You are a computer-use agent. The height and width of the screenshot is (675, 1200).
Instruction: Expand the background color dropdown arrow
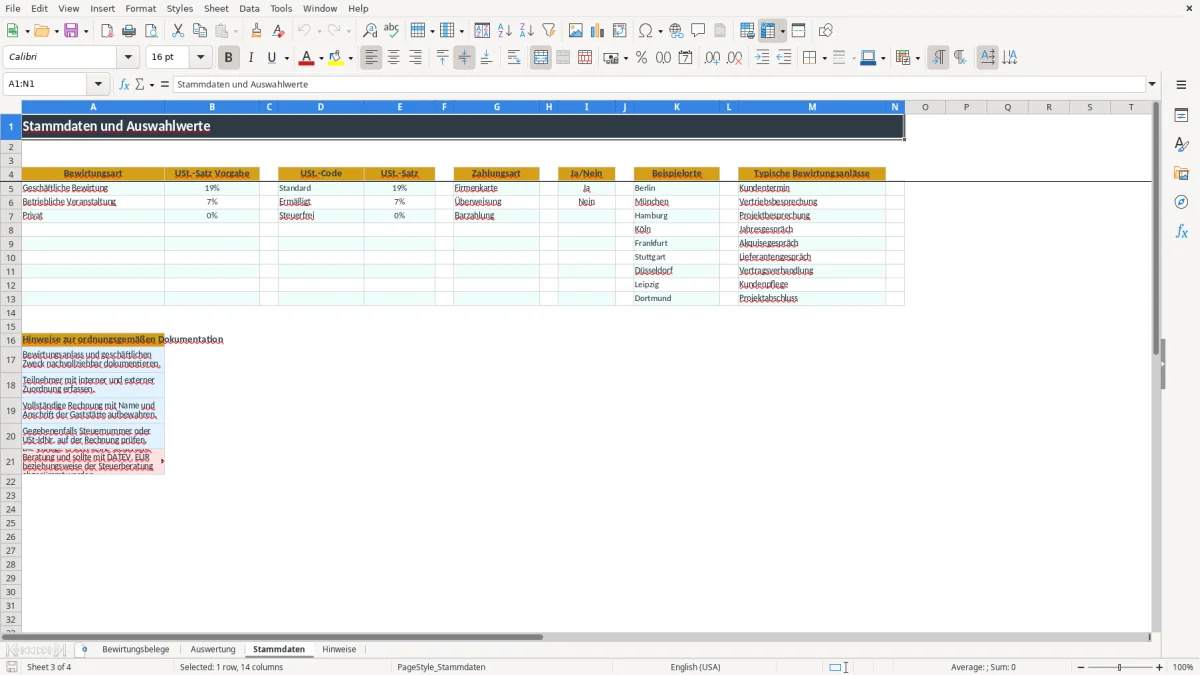click(x=351, y=58)
